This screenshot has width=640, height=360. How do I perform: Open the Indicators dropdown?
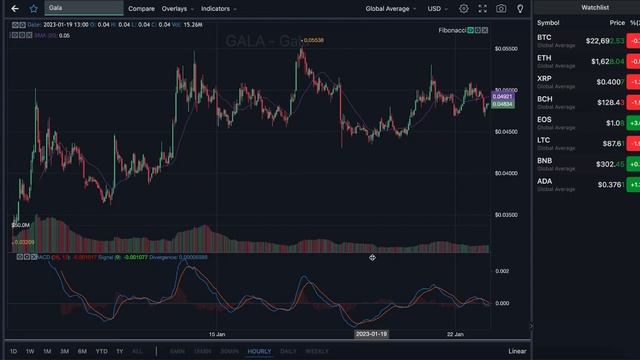coord(218,9)
